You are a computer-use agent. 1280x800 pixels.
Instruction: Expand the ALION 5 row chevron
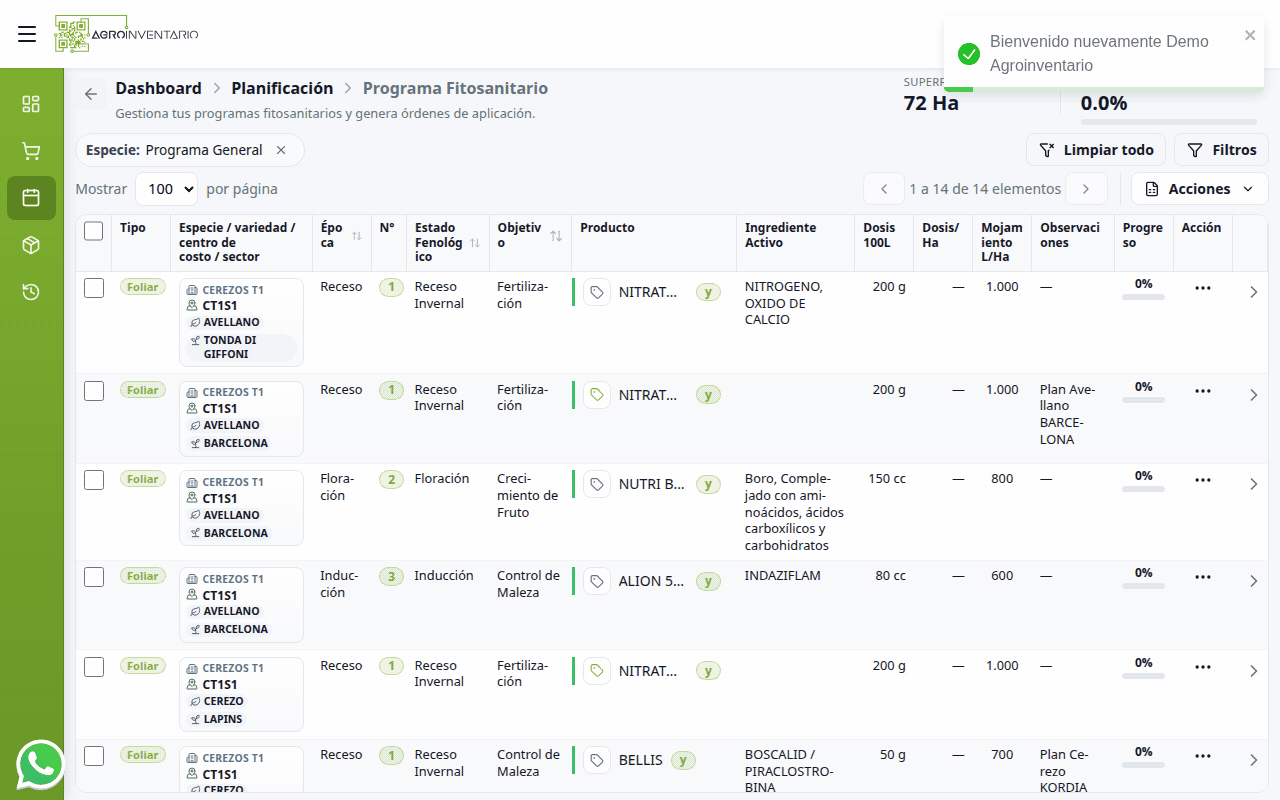1254,581
